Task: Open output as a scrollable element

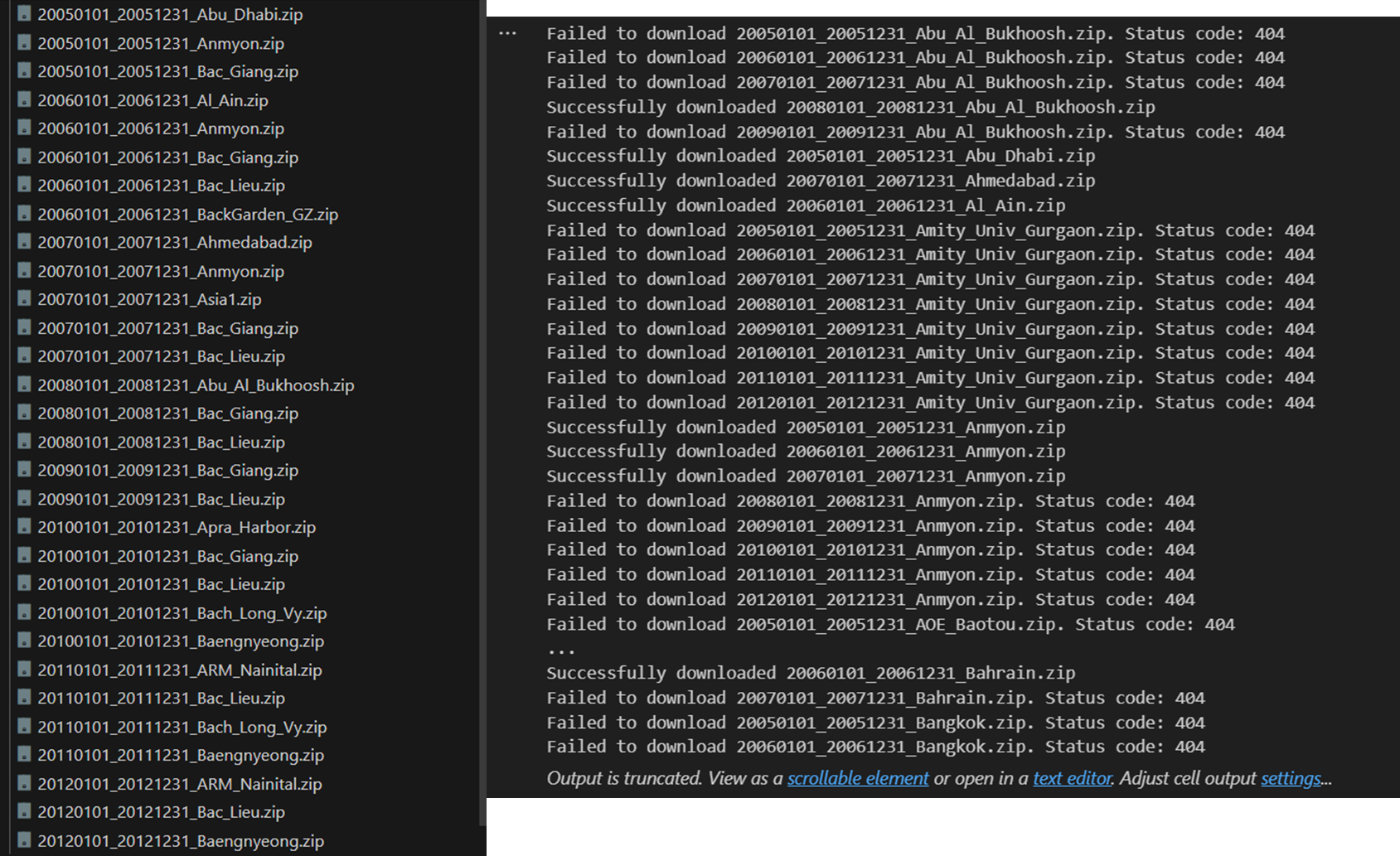Action: tap(857, 778)
